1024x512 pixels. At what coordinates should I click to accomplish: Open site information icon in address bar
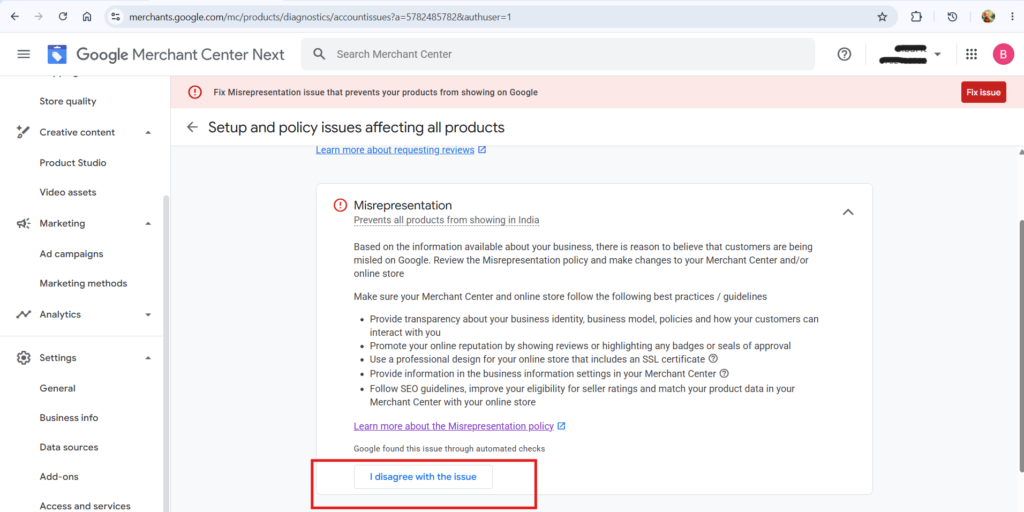click(x=116, y=17)
